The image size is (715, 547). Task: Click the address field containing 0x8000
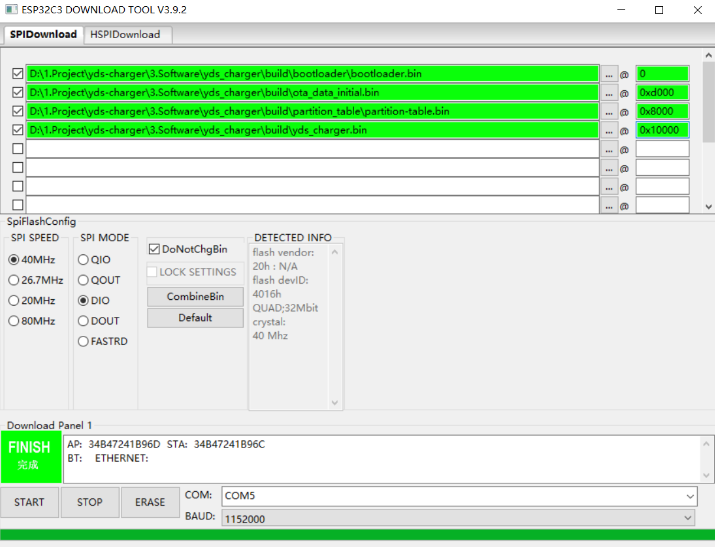pyautogui.click(x=662, y=111)
